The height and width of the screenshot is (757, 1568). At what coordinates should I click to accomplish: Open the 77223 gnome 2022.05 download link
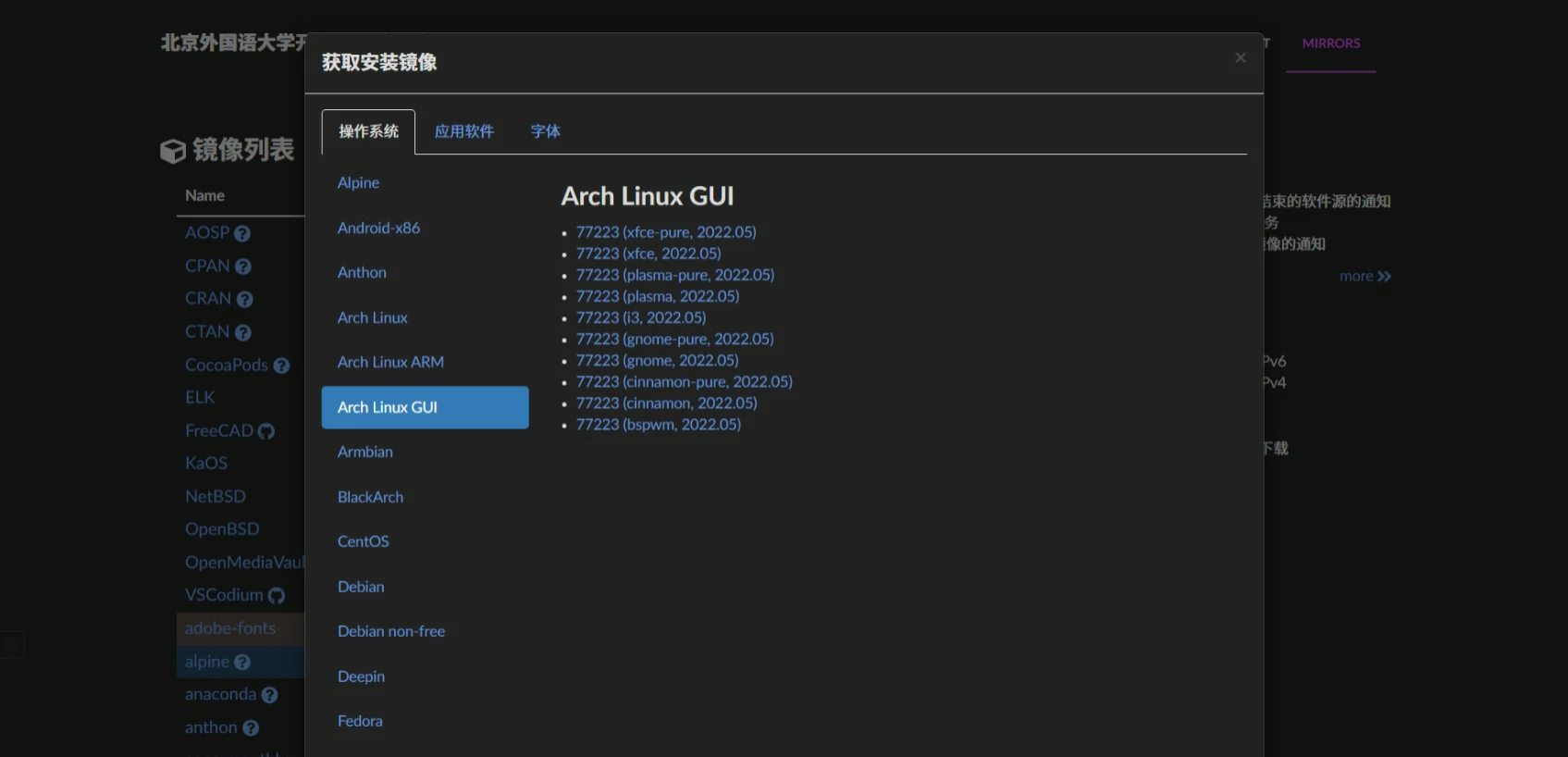pos(657,360)
